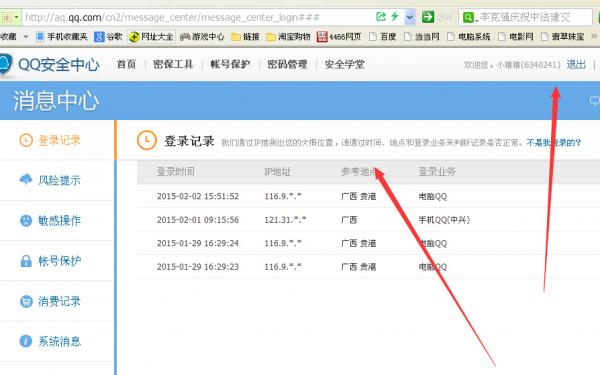This screenshot has width=600, height=375.
Task: Expand the address bar history dropdown arrow
Action: 410,17
